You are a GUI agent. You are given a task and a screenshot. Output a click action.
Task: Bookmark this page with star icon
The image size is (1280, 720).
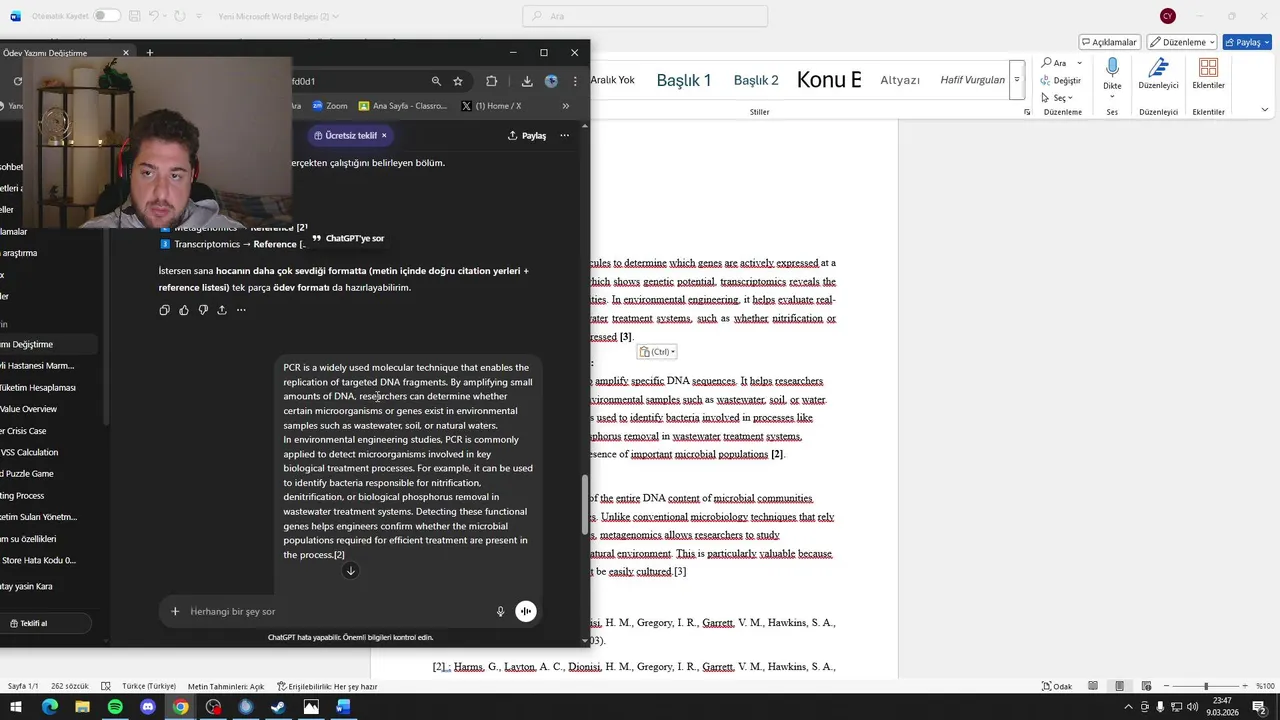pyautogui.click(x=458, y=81)
